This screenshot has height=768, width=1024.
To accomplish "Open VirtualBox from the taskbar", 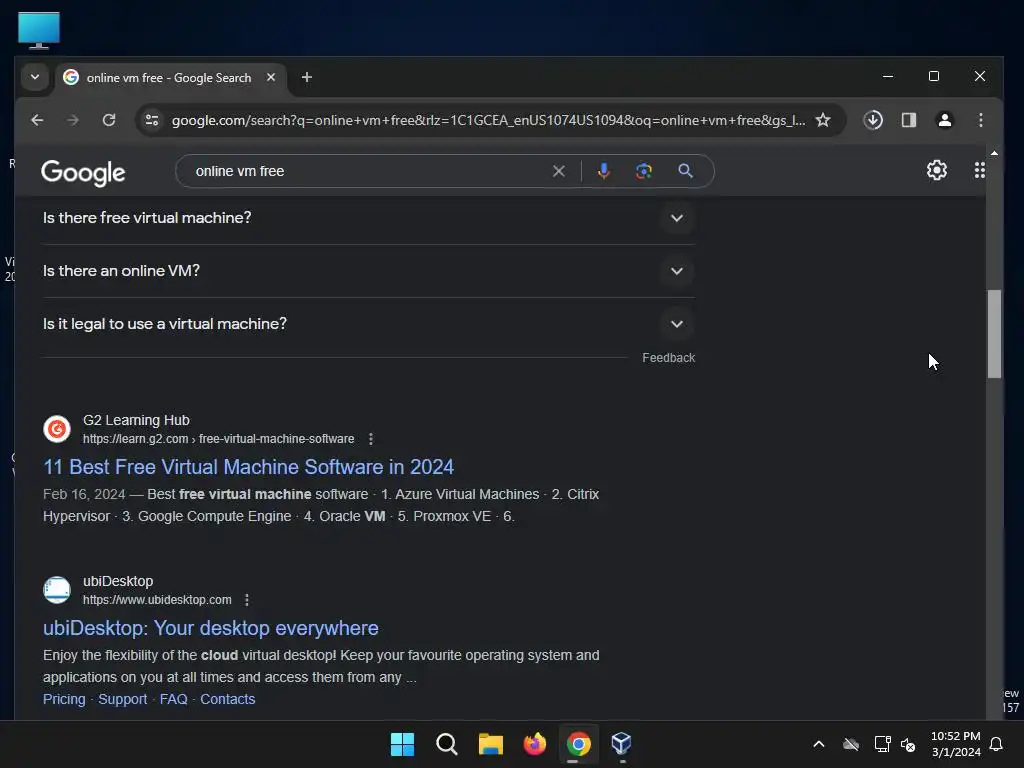I will (x=622, y=744).
